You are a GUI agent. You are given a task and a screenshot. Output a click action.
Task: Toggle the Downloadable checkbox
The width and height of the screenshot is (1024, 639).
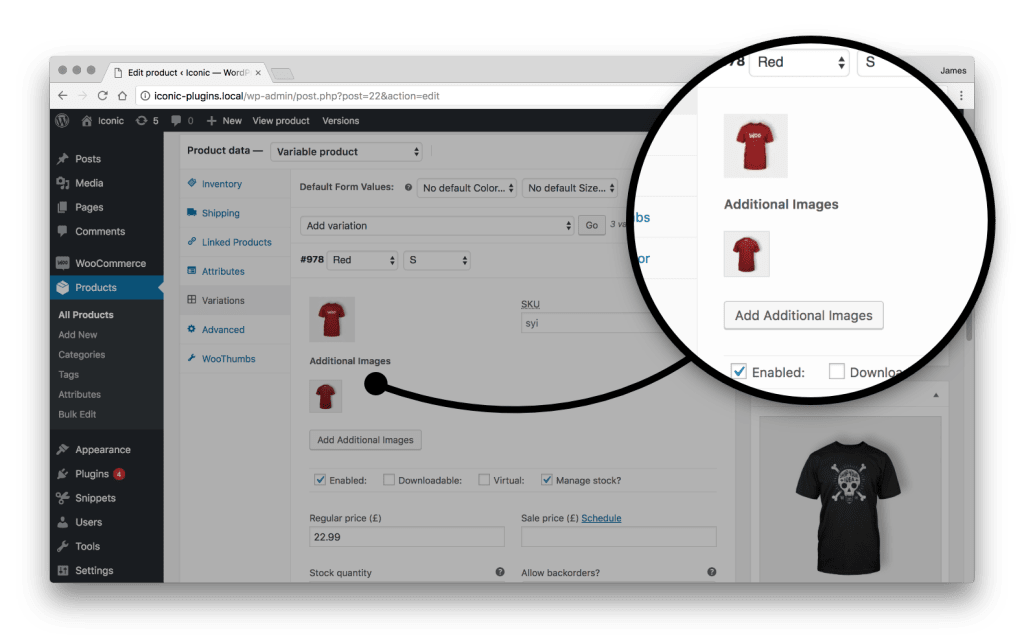pyautogui.click(x=389, y=480)
